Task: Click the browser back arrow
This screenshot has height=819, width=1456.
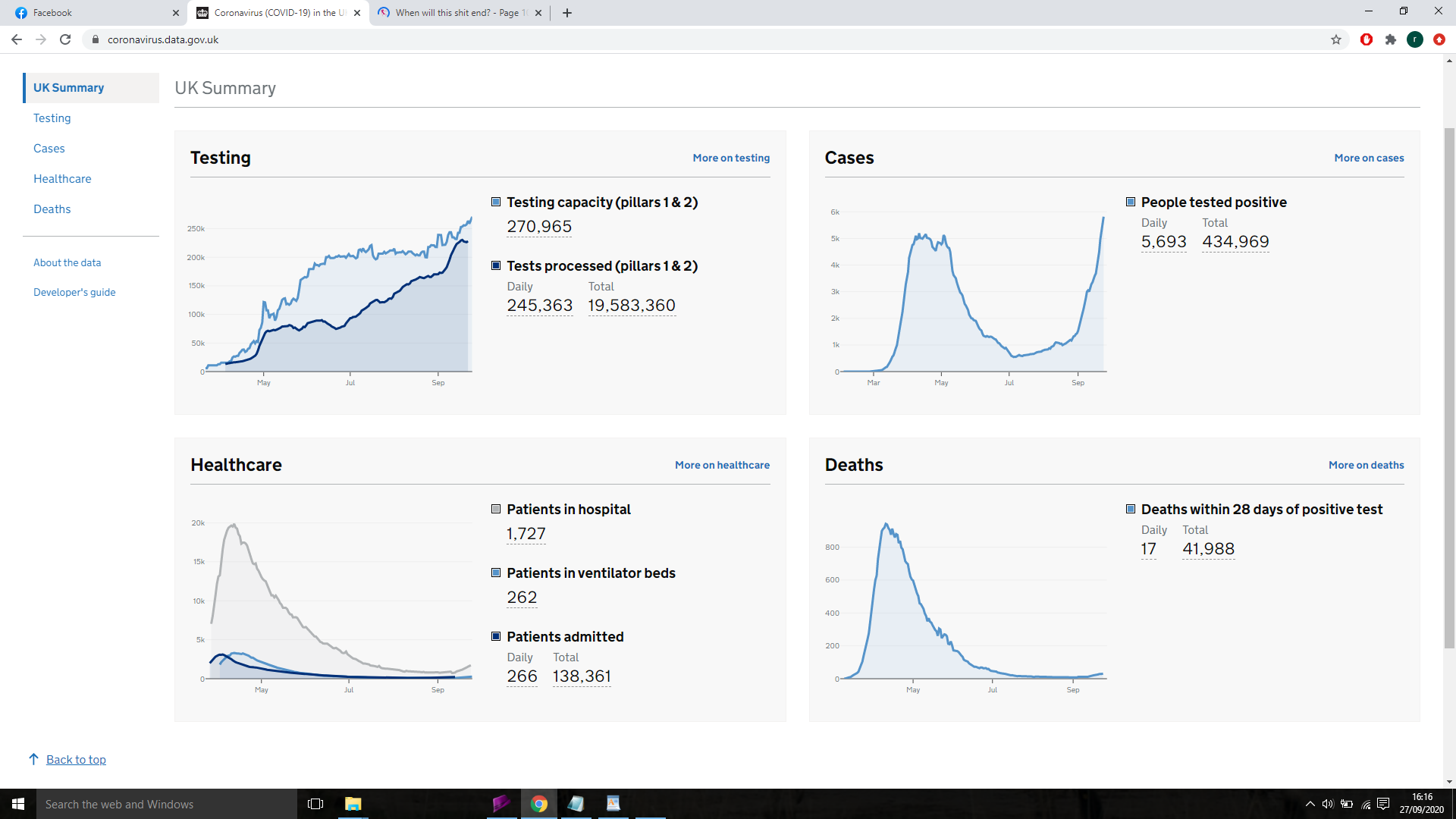Action: point(17,39)
